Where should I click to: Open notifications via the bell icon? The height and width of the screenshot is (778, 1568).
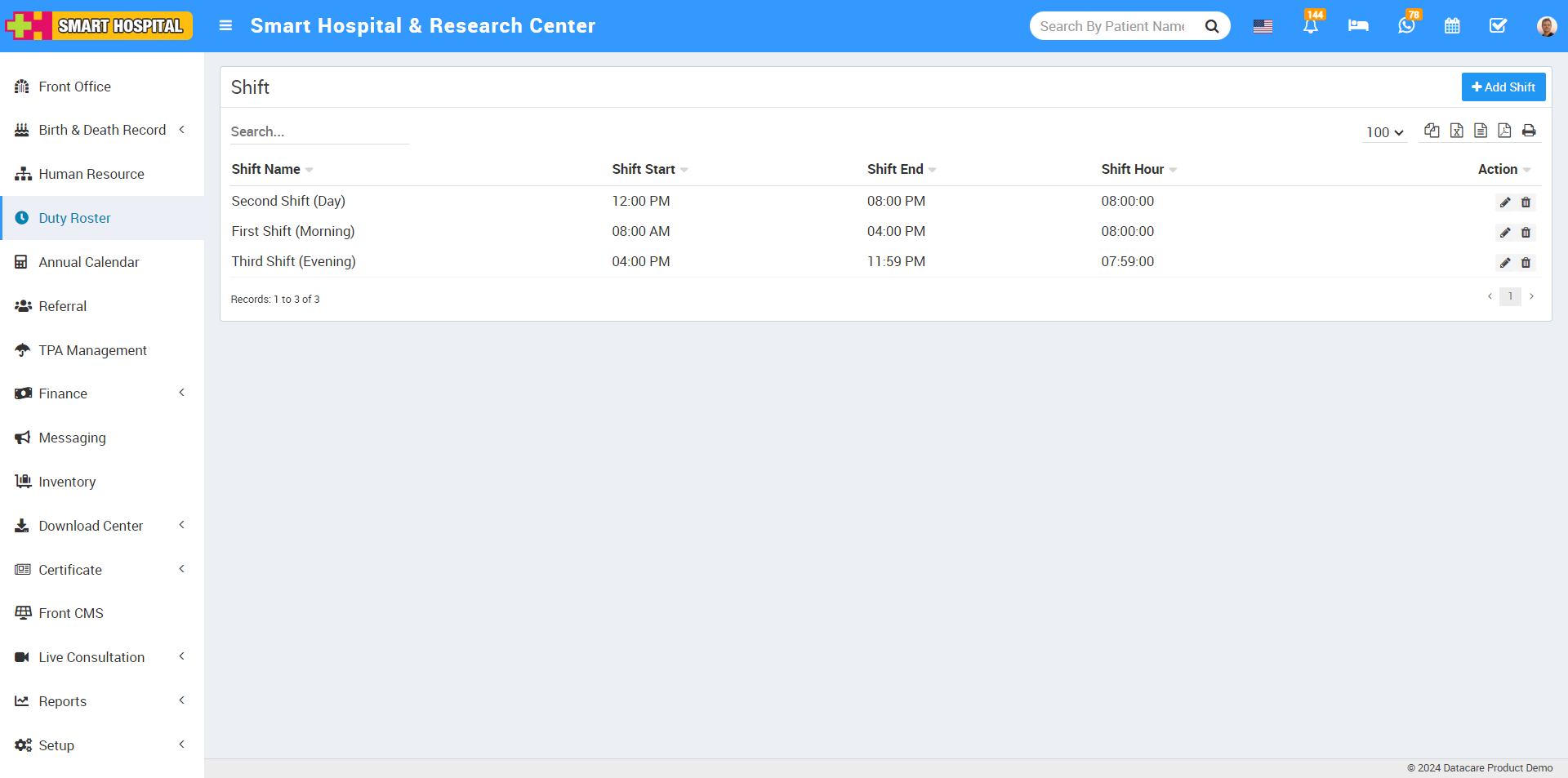pos(1311,26)
